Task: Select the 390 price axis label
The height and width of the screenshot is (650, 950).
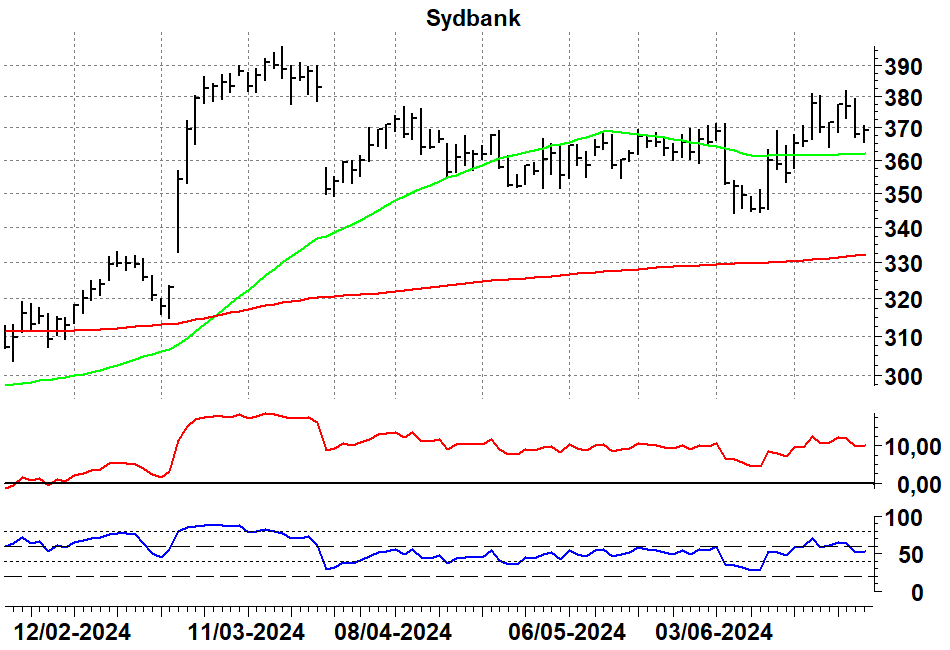Action: (x=903, y=67)
